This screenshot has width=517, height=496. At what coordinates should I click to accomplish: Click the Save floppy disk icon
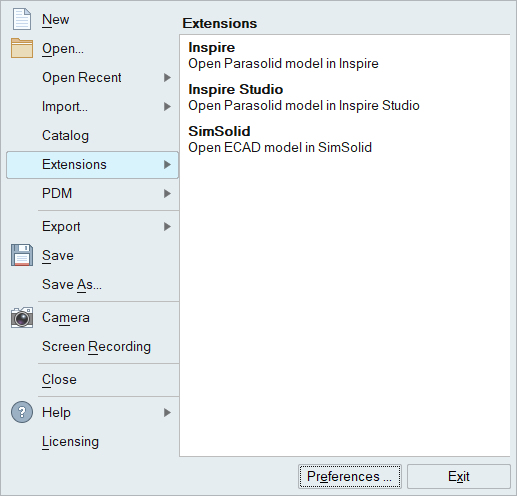(x=22, y=255)
